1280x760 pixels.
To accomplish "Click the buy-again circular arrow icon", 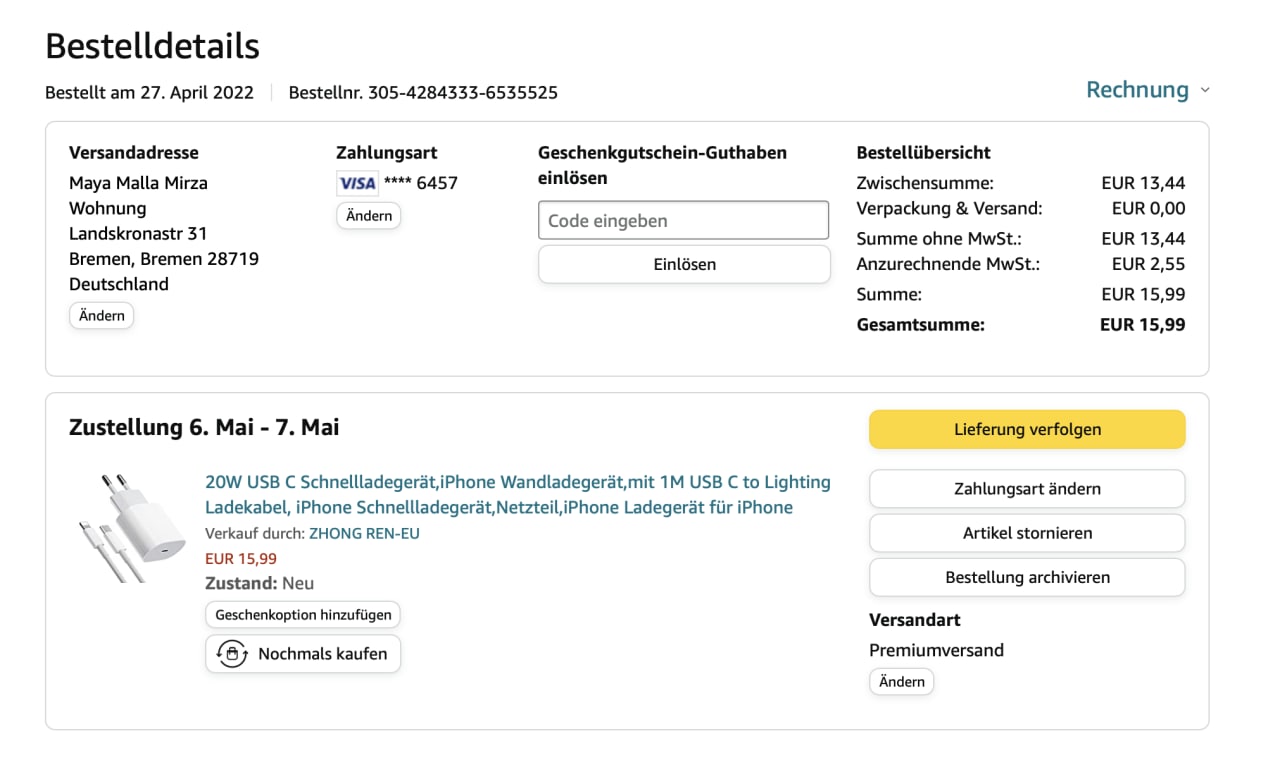I will [x=232, y=654].
